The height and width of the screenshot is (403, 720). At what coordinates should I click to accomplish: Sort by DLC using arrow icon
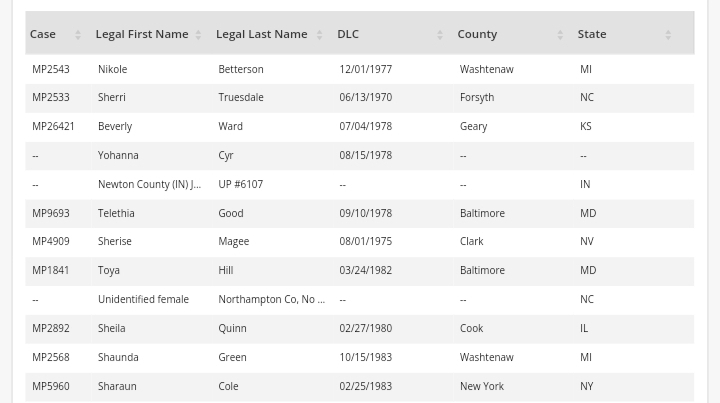pyautogui.click(x=440, y=35)
